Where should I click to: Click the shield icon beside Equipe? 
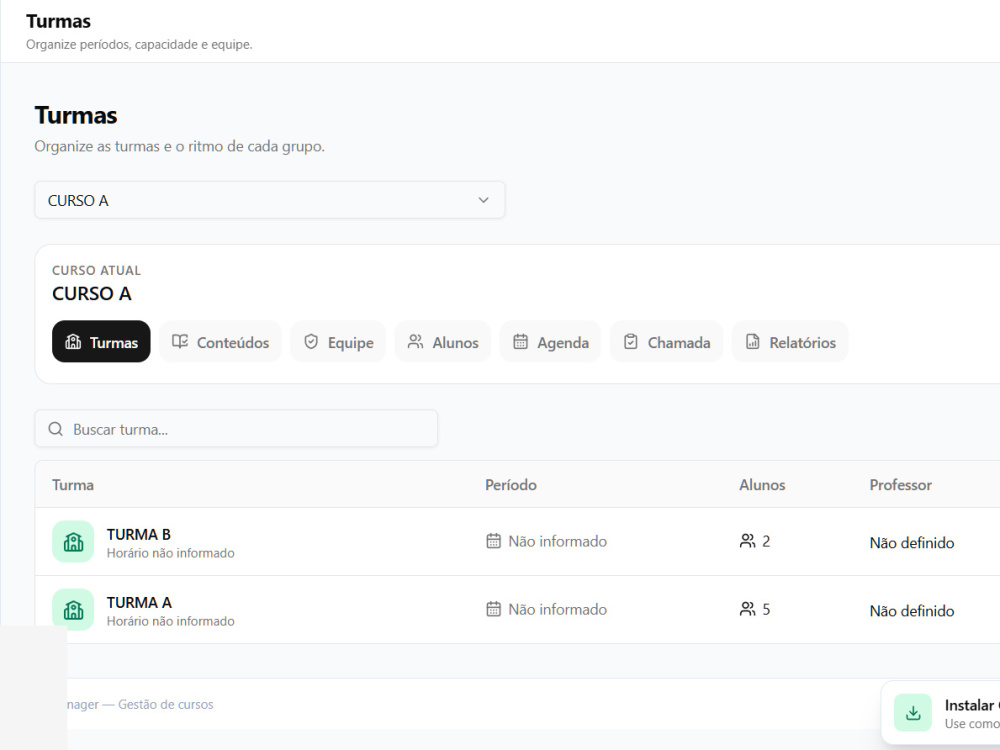(311, 342)
